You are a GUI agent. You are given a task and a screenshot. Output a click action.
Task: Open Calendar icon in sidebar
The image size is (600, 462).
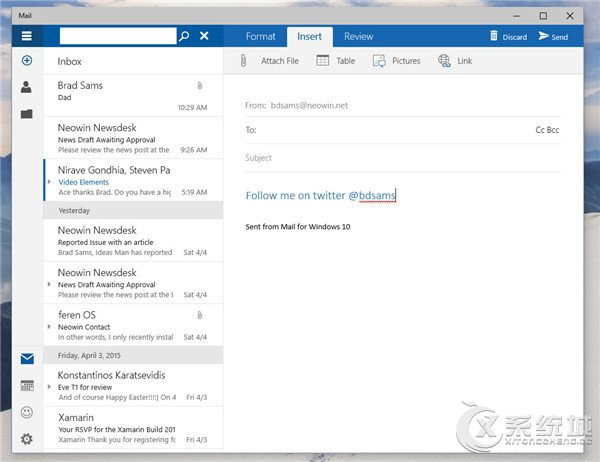pyautogui.click(x=27, y=385)
